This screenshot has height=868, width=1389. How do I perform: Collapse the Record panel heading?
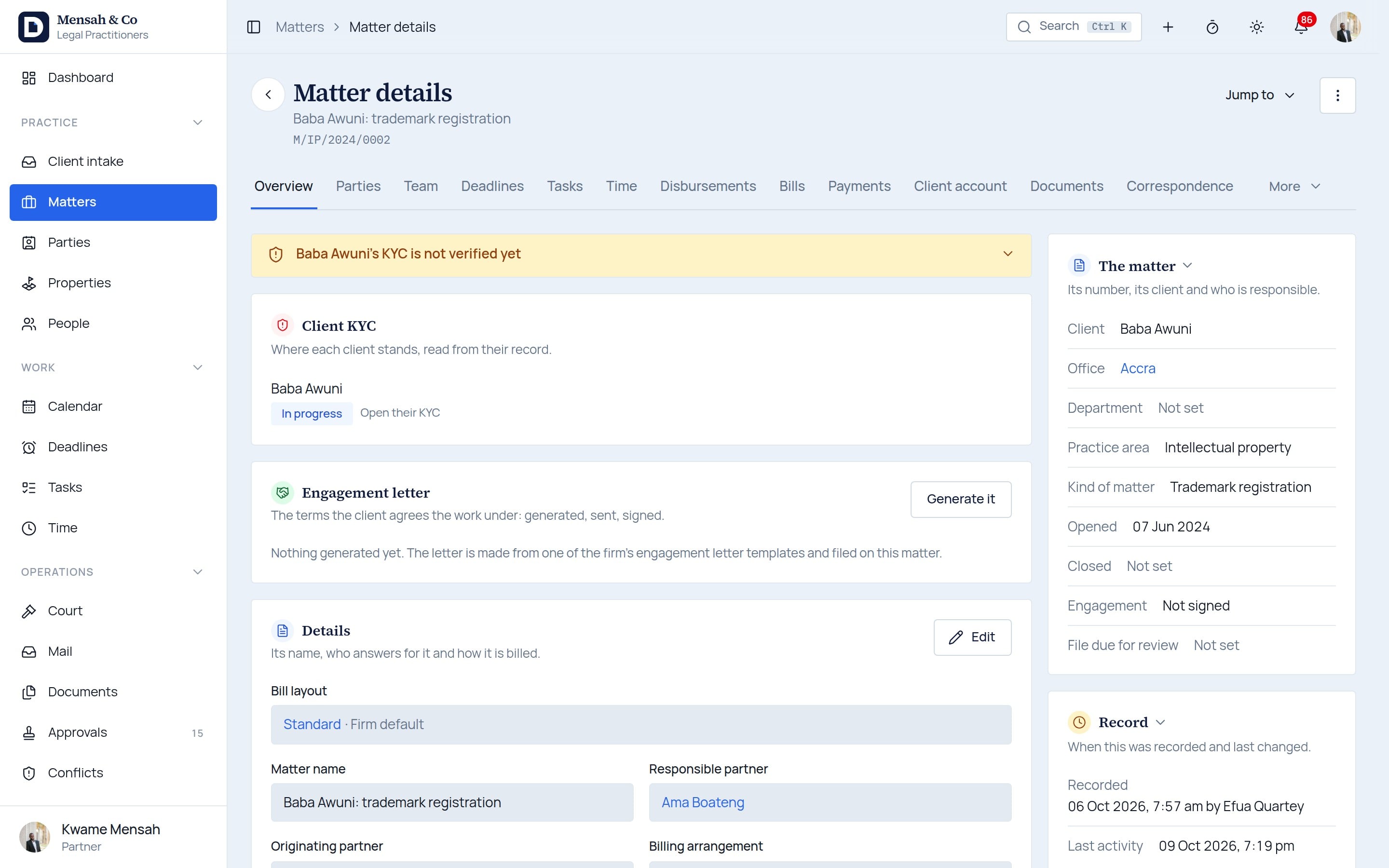coord(1131,722)
